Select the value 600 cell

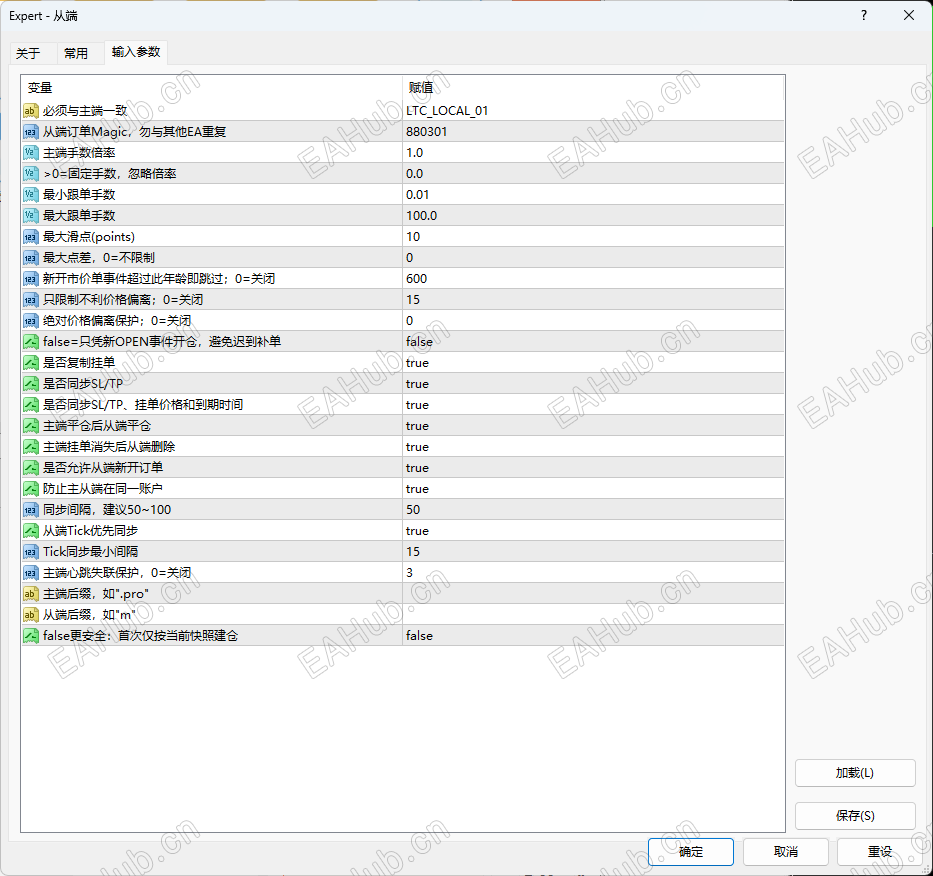tap(593, 279)
